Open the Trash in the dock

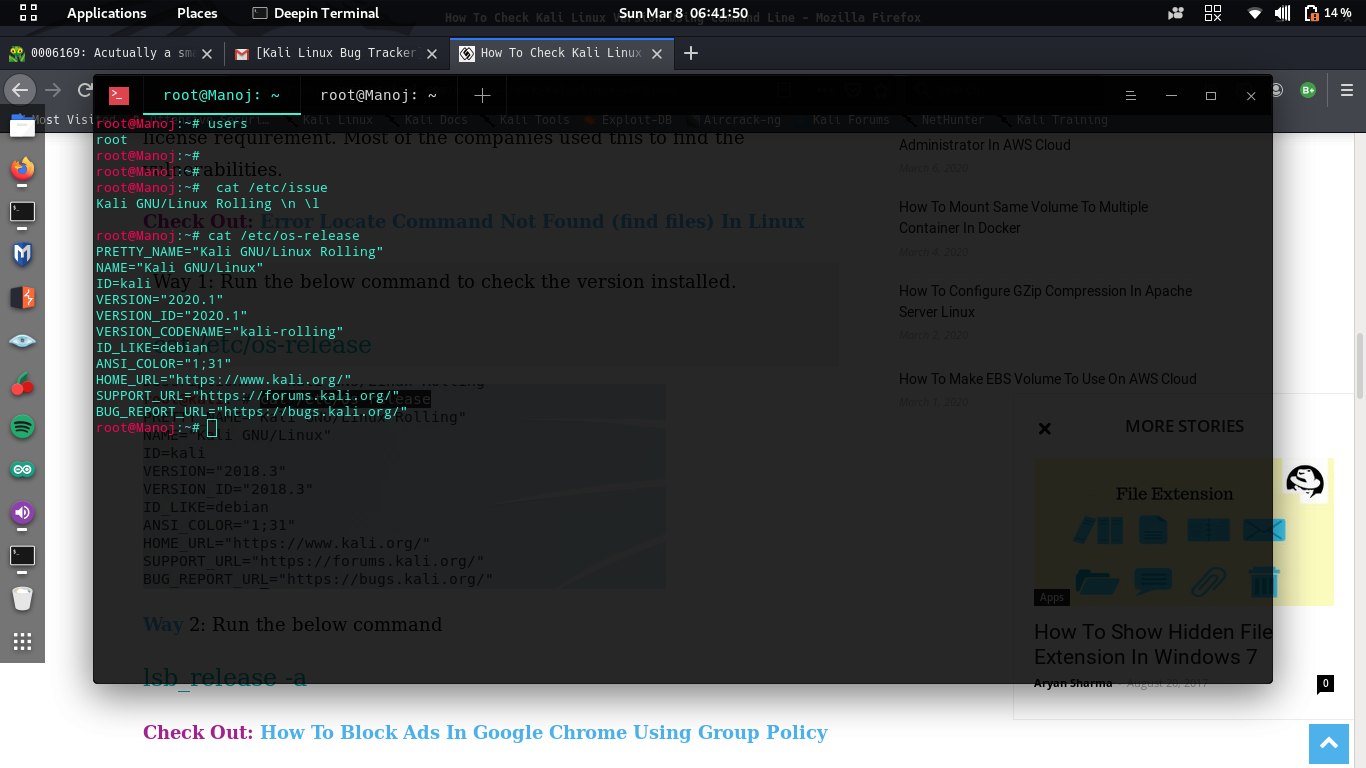tap(22, 599)
